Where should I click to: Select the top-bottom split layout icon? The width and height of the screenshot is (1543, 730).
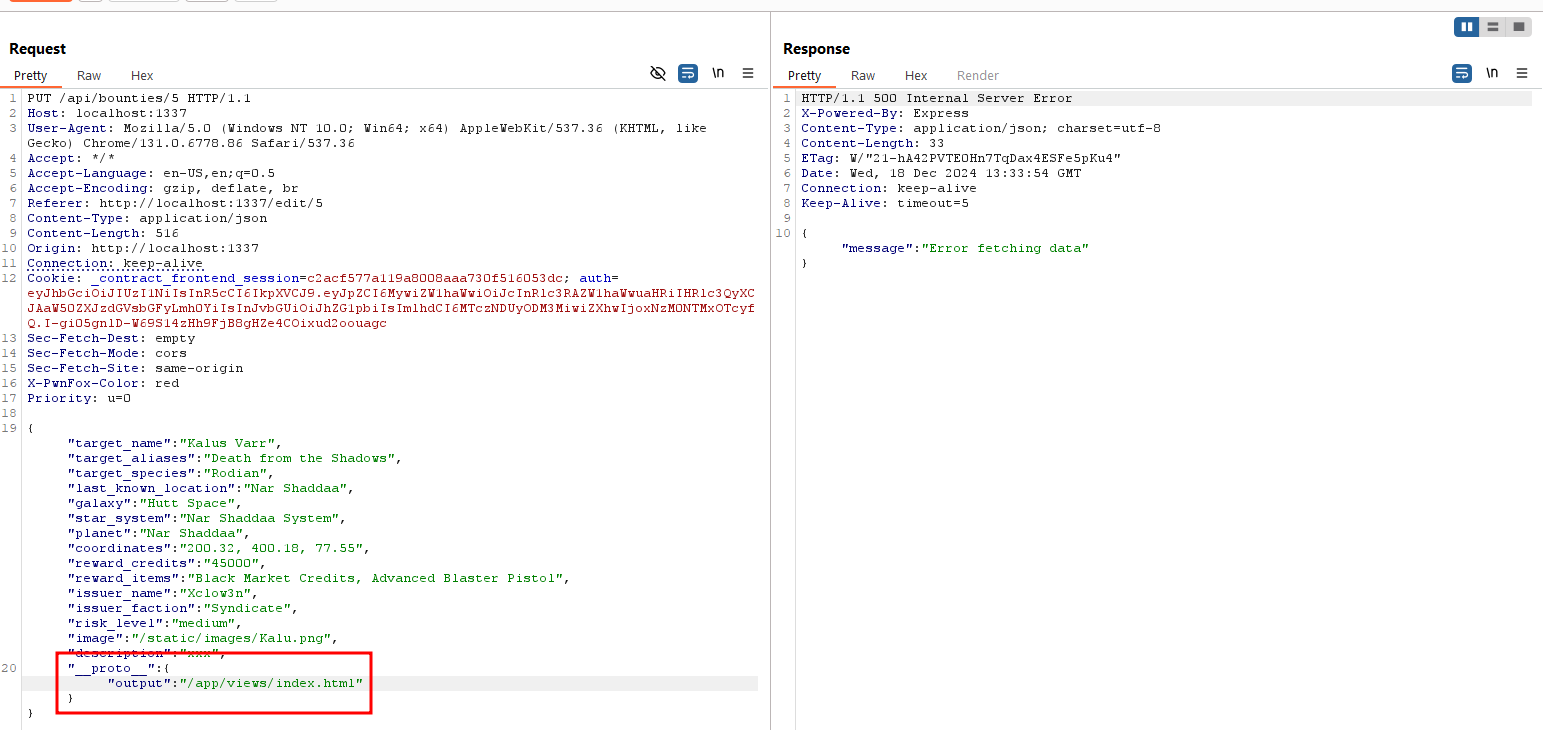[1493, 27]
